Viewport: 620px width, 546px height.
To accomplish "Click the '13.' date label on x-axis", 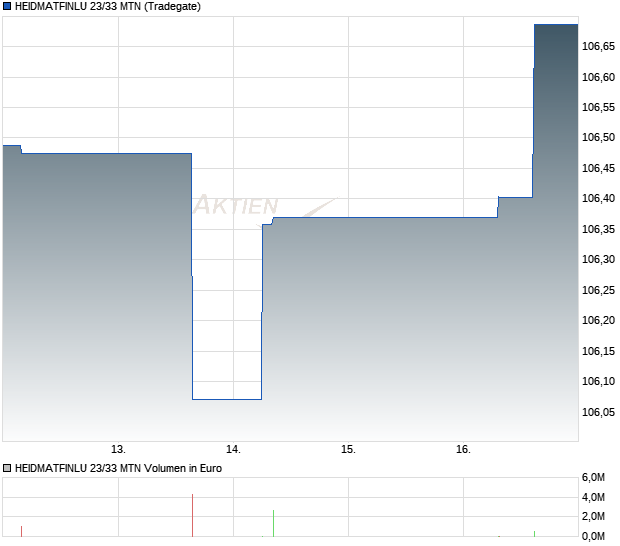I will click(118, 449).
